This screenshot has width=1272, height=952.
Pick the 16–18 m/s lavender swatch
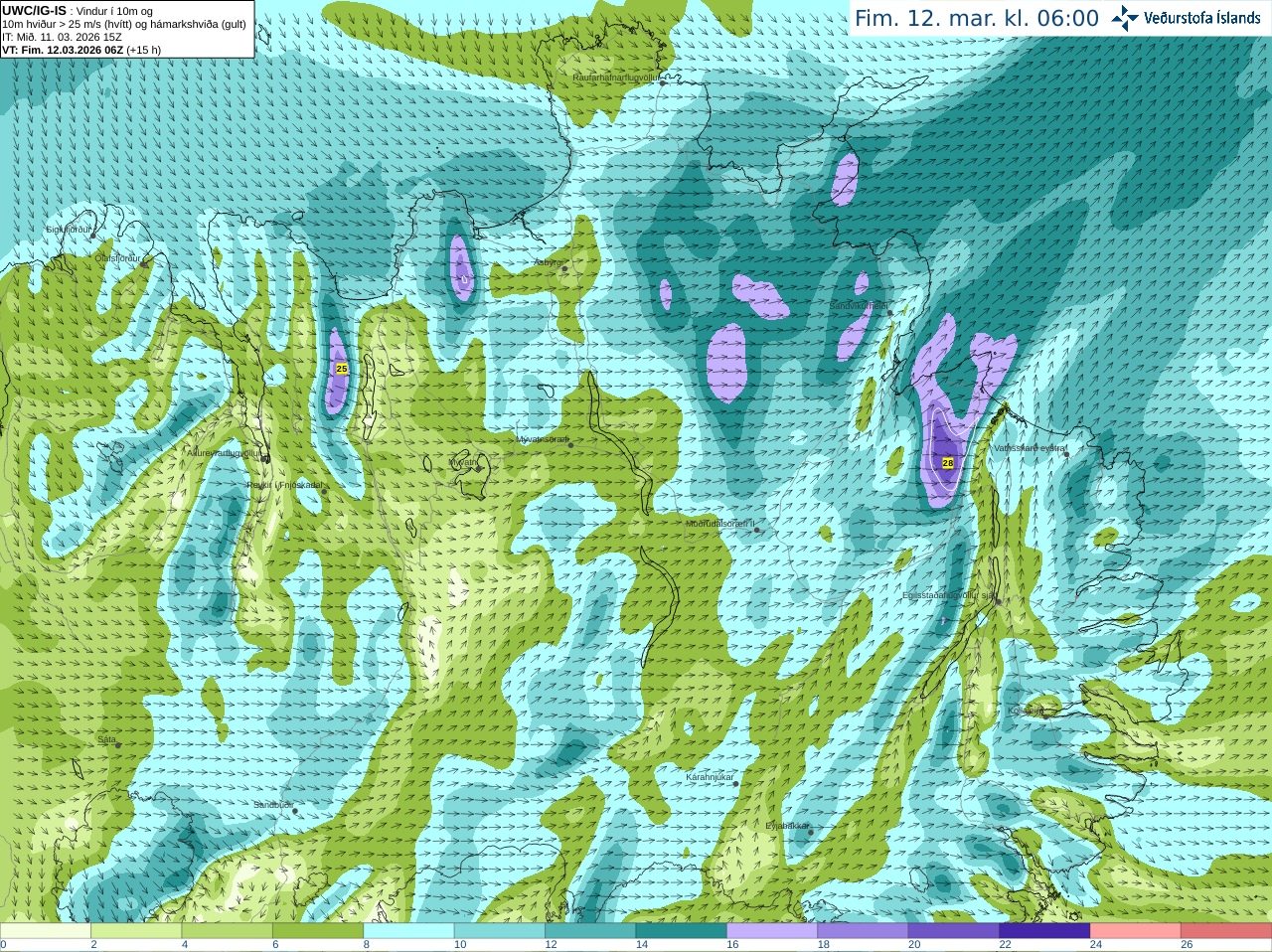tap(772, 931)
